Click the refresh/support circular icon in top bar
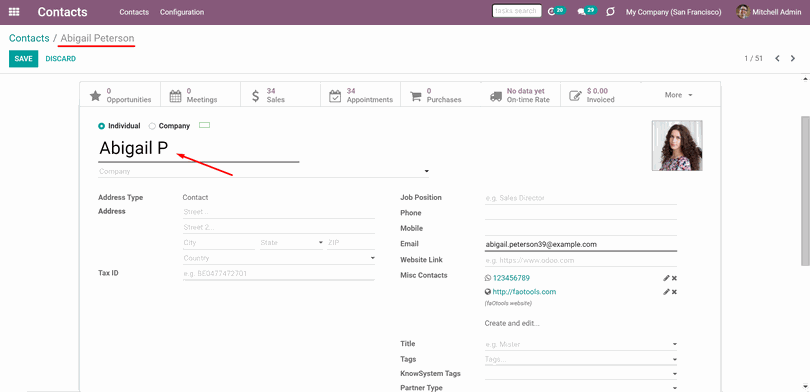The height and width of the screenshot is (392, 810). coord(610,11)
